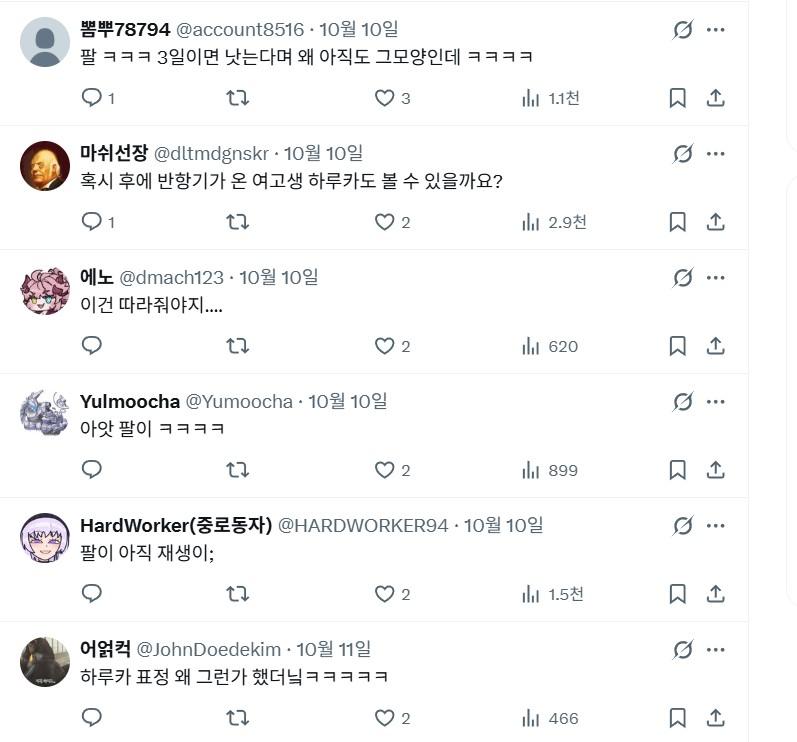The height and width of the screenshot is (742, 797).
Task: Retweet the 마쉬선장 post
Action: pos(237,222)
